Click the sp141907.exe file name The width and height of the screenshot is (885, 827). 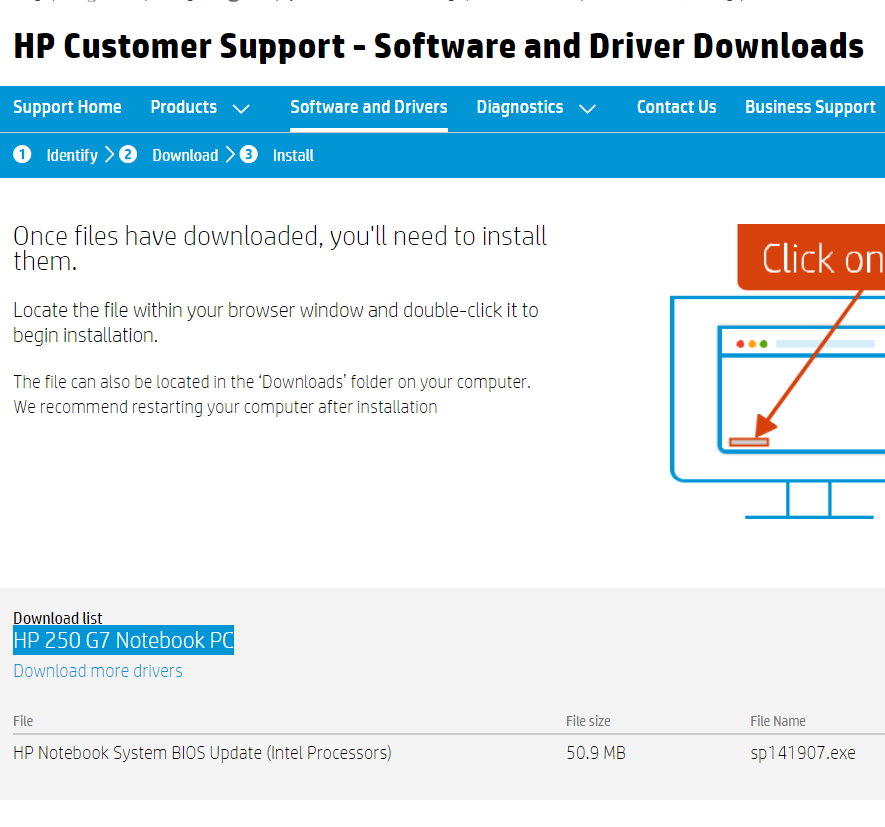(803, 753)
